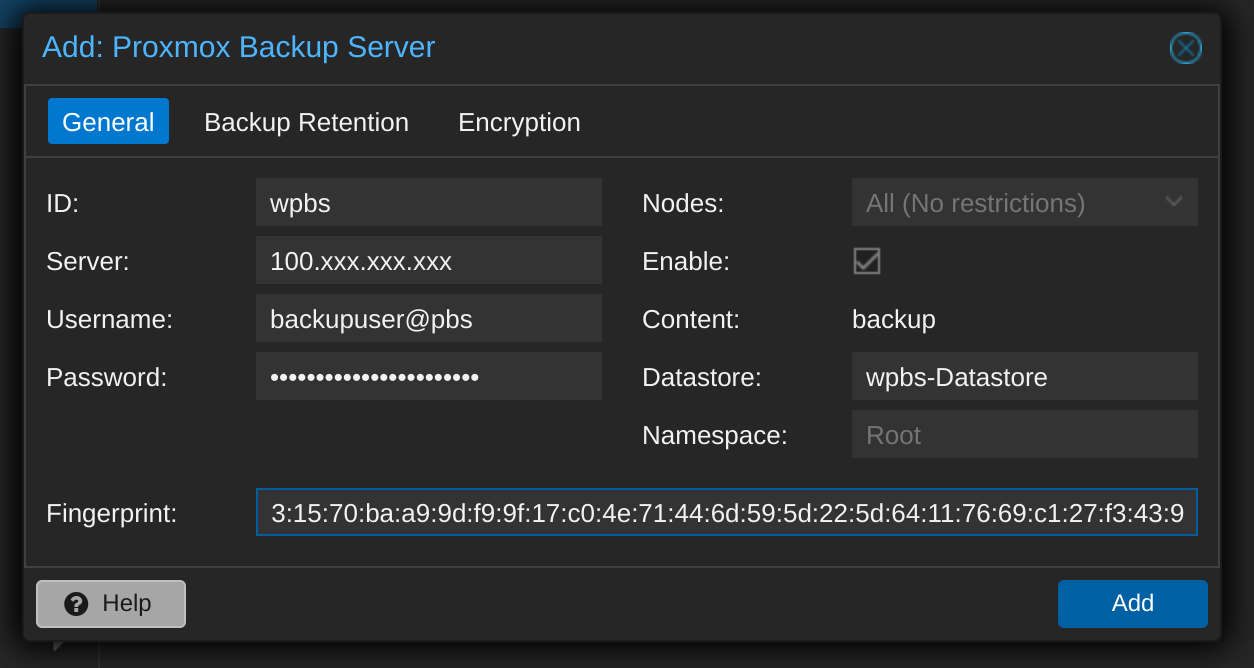Click the Datastore field
Screen dimensions: 1254x668
pos(1025,377)
